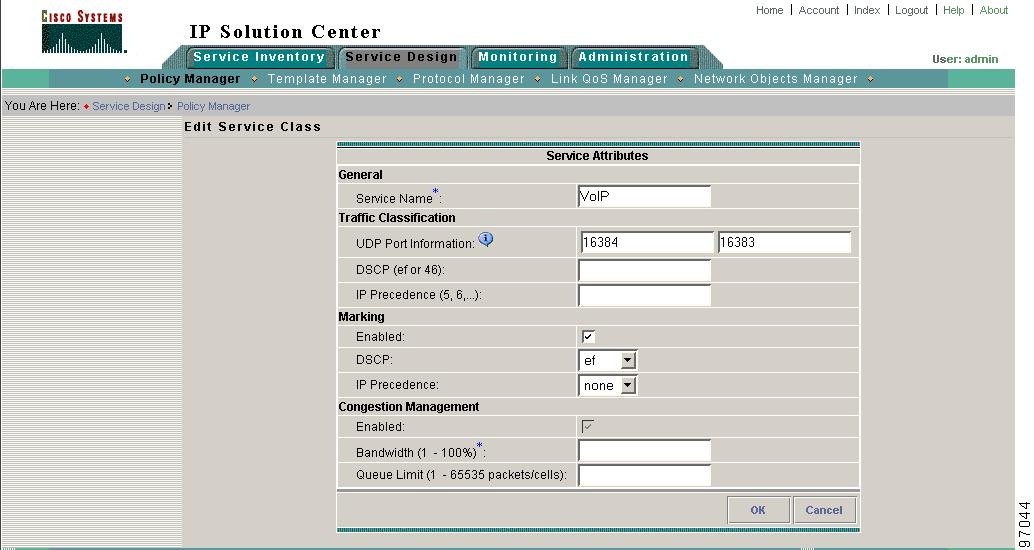Click the 'IP Solution Center' title

[x=285, y=32]
